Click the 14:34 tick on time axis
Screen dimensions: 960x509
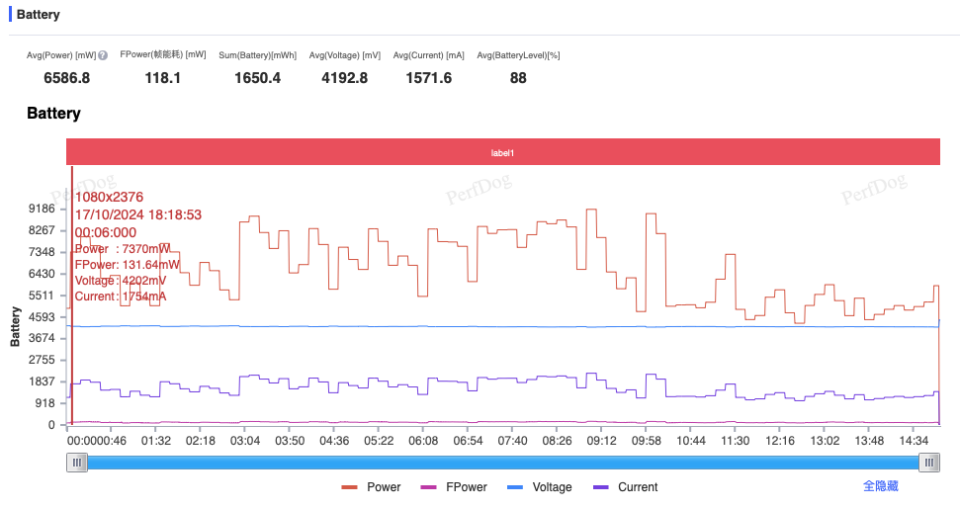coord(913,440)
